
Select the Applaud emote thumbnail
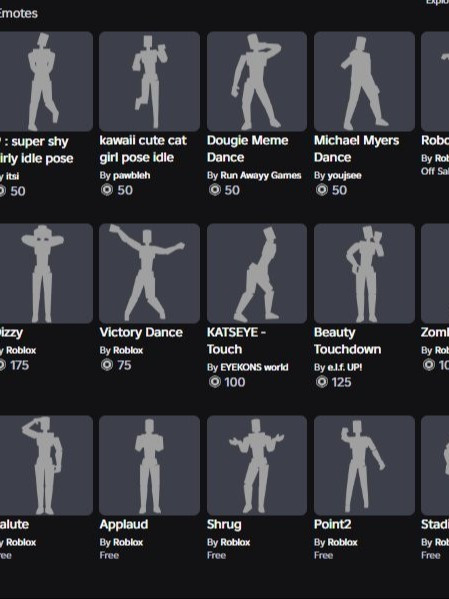[149, 465]
